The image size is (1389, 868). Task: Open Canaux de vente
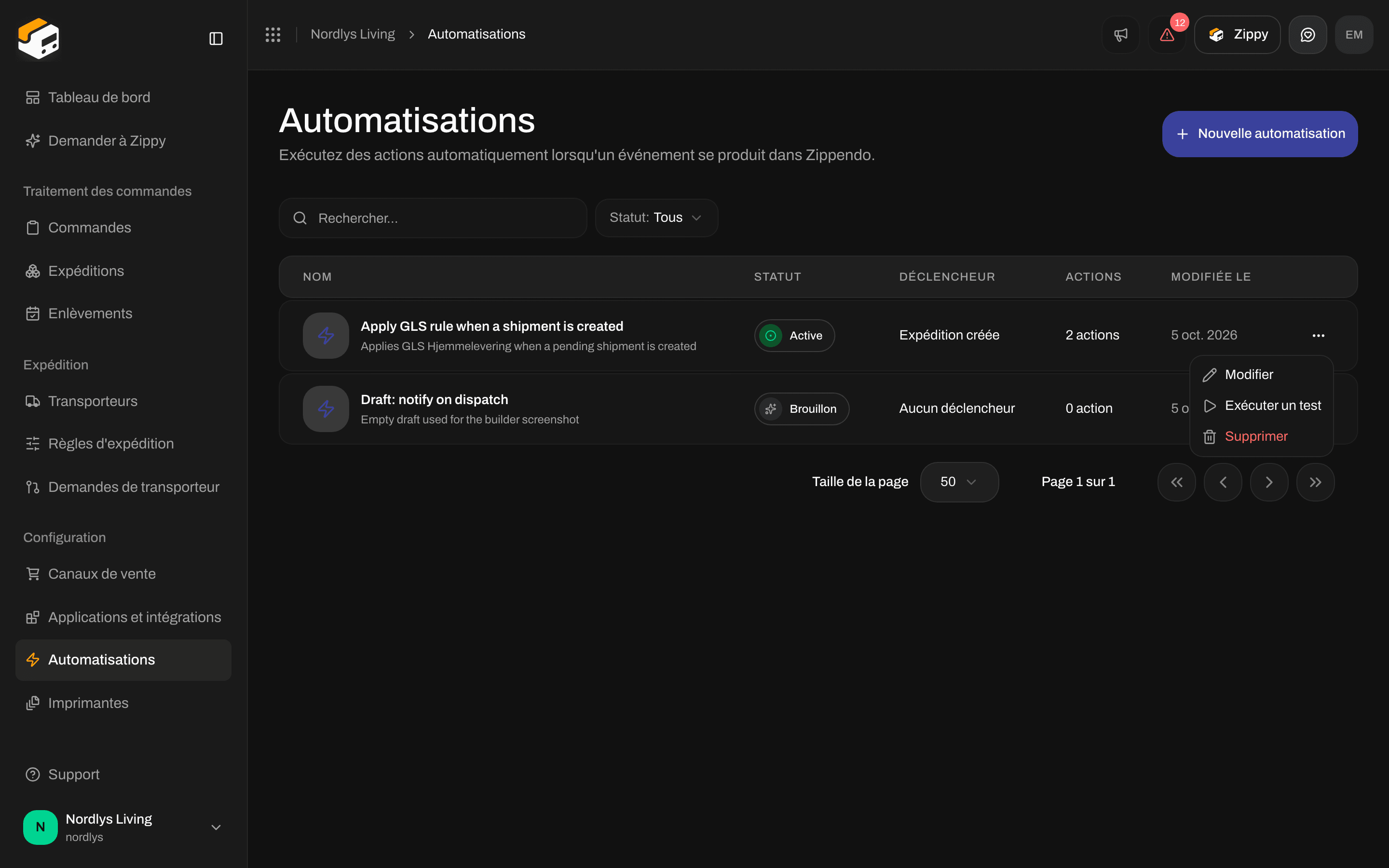click(x=123, y=574)
